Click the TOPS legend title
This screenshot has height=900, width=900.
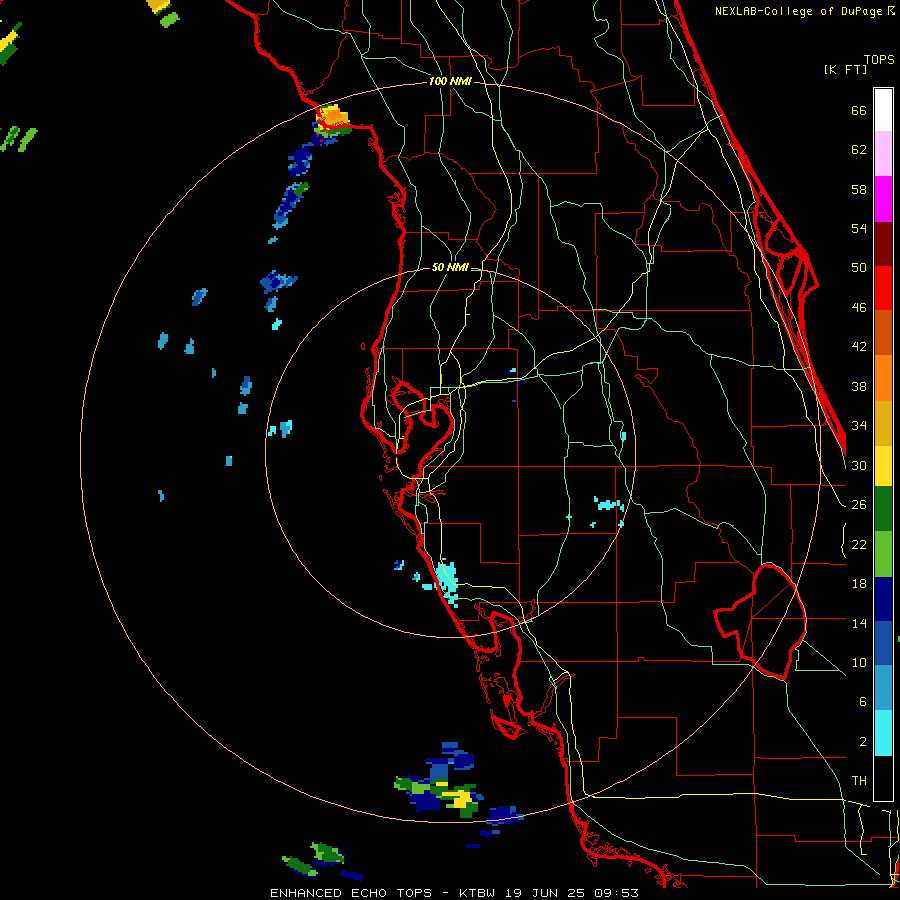click(879, 59)
